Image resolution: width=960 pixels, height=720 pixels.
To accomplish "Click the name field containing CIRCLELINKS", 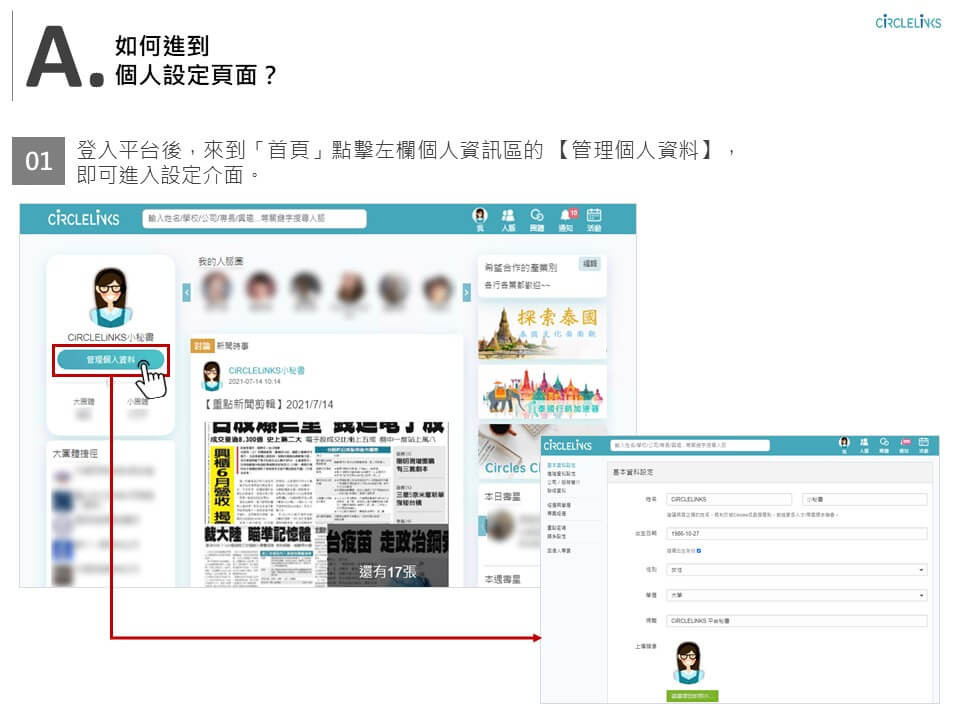I will click(729, 500).
